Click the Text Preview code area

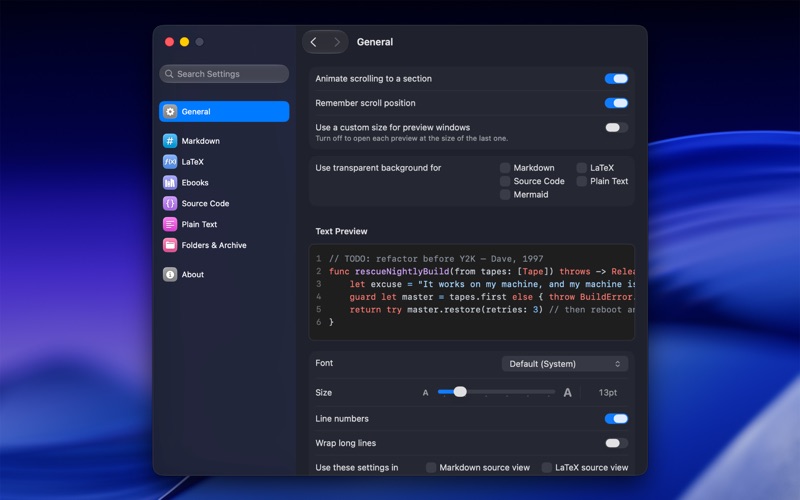472,292
